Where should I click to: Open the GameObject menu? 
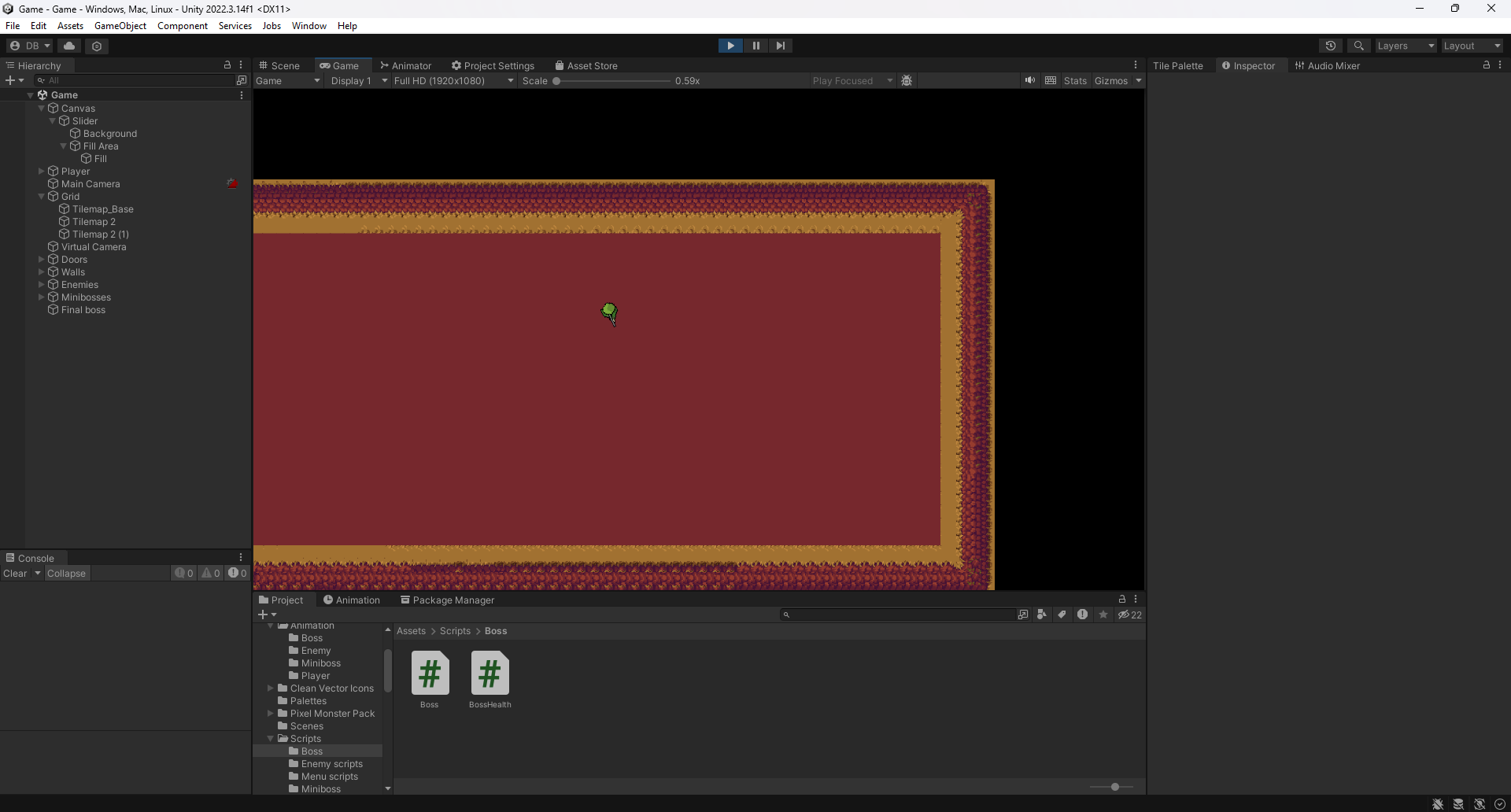pos(120,25)
